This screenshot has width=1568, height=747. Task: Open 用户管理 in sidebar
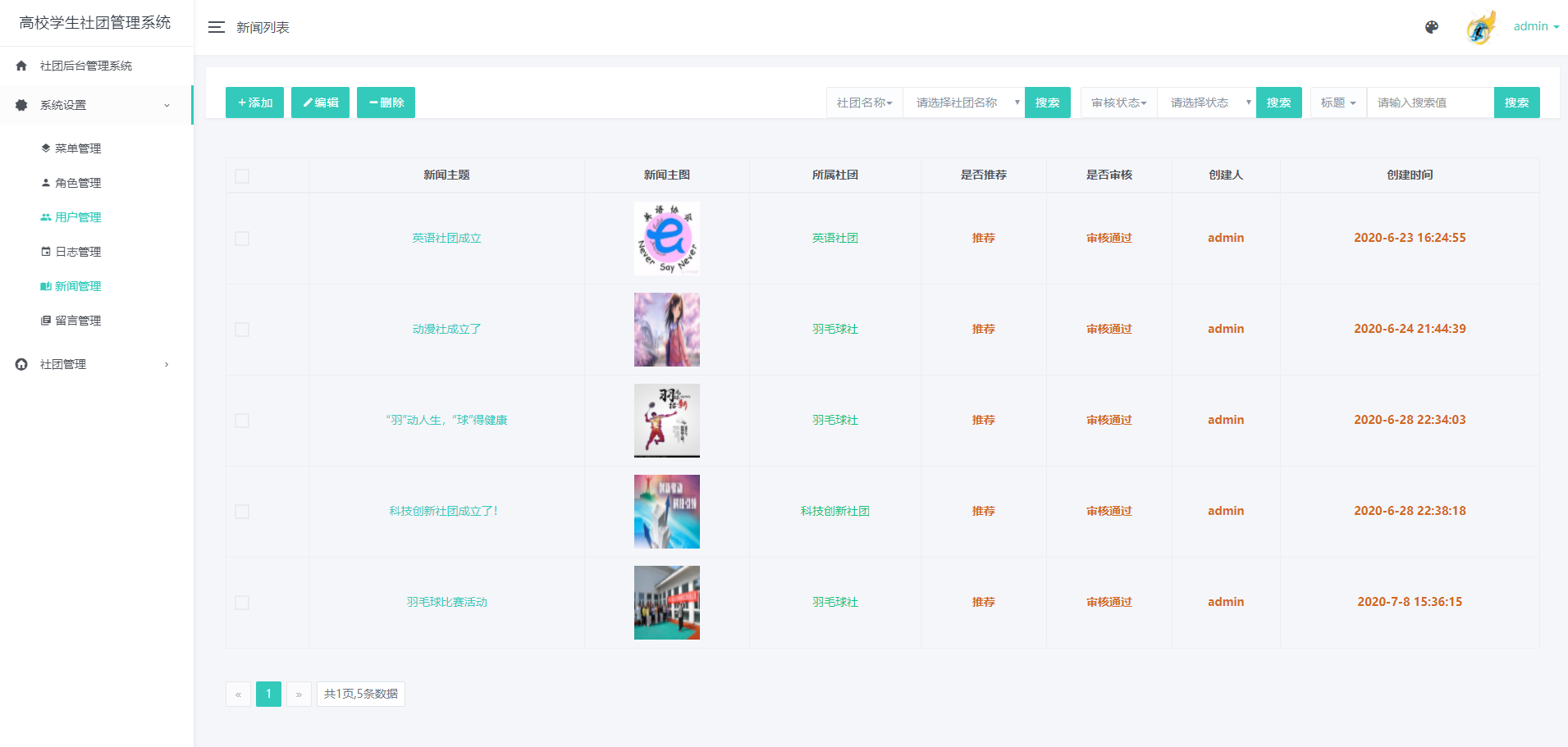coord(78,217)
